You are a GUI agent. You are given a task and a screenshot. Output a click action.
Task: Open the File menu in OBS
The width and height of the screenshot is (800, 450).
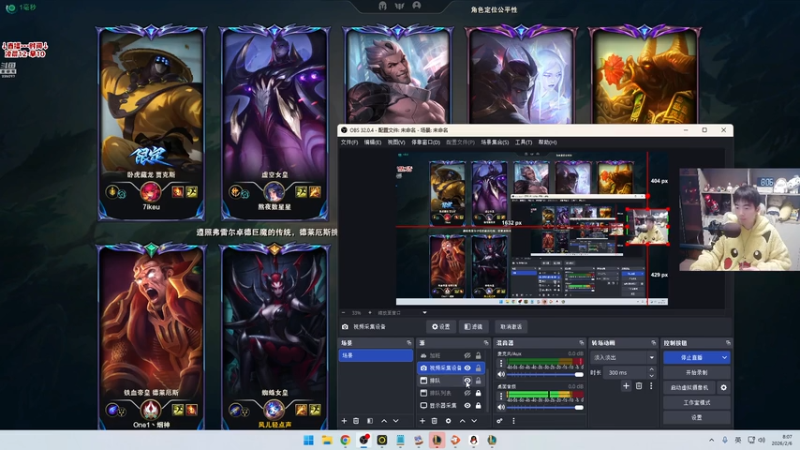[x=349, y=142]
